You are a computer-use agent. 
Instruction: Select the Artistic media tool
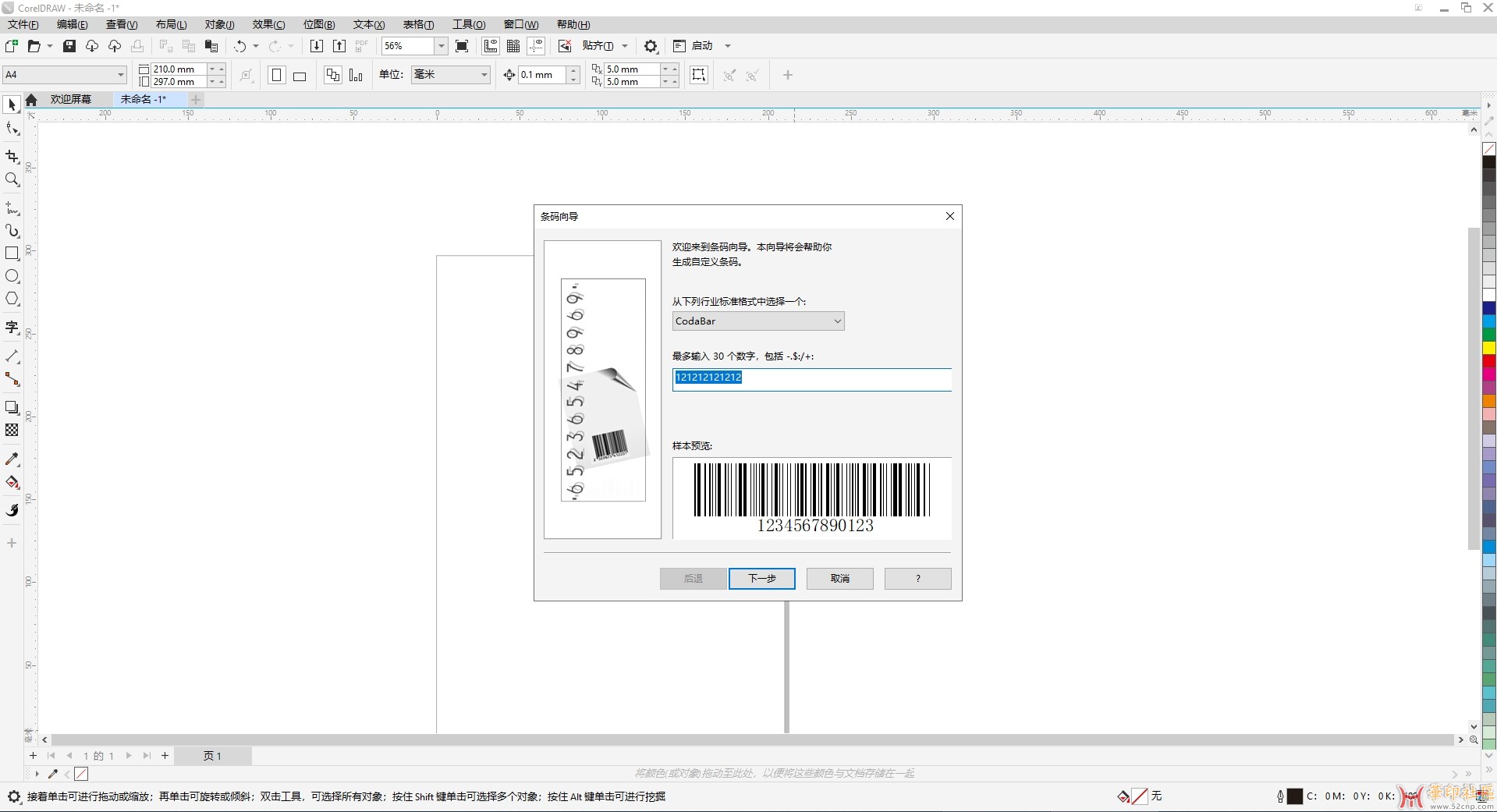click(12, 231)
